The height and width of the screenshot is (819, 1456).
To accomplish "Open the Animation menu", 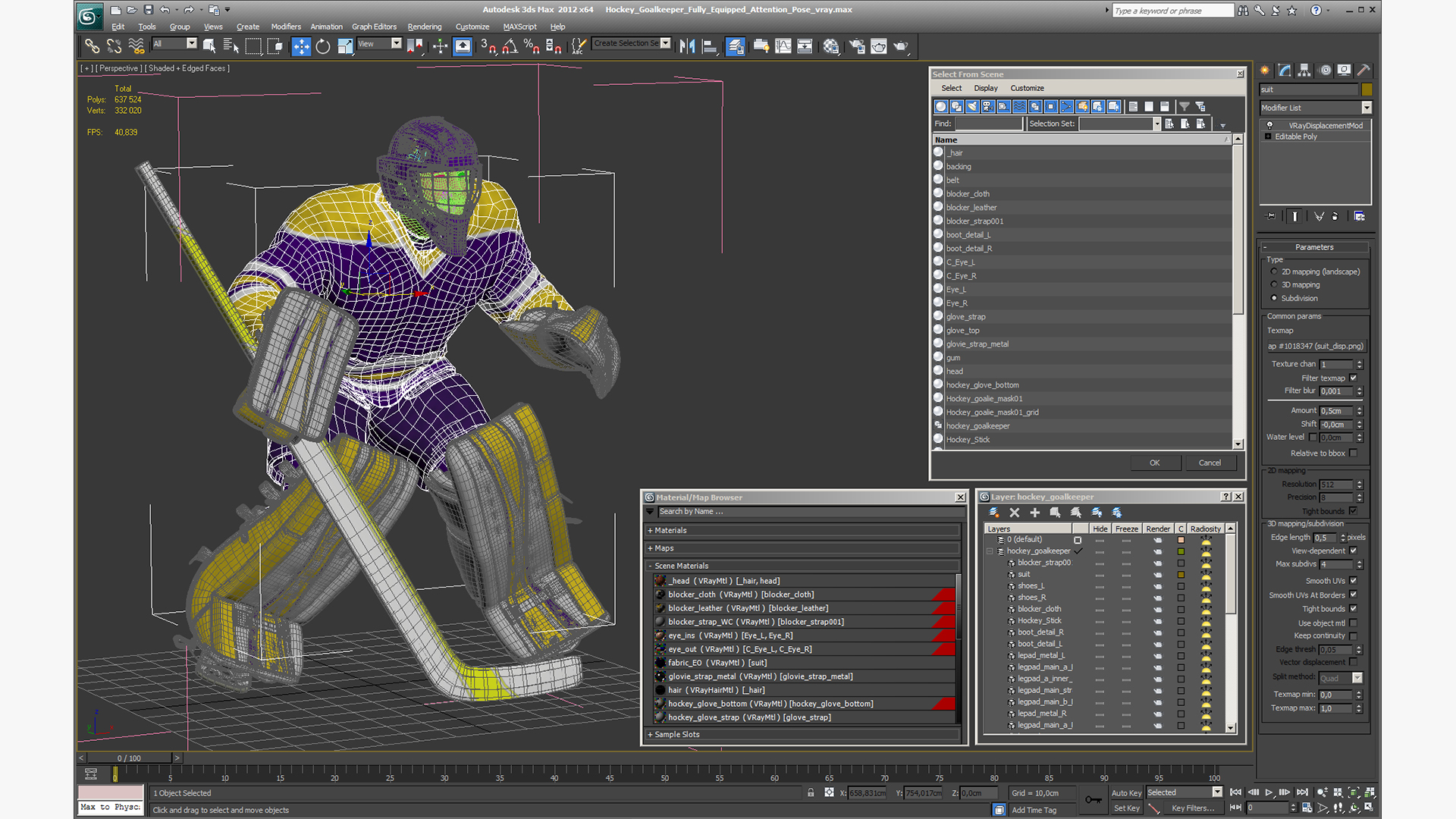I will (x=326, y=27).
